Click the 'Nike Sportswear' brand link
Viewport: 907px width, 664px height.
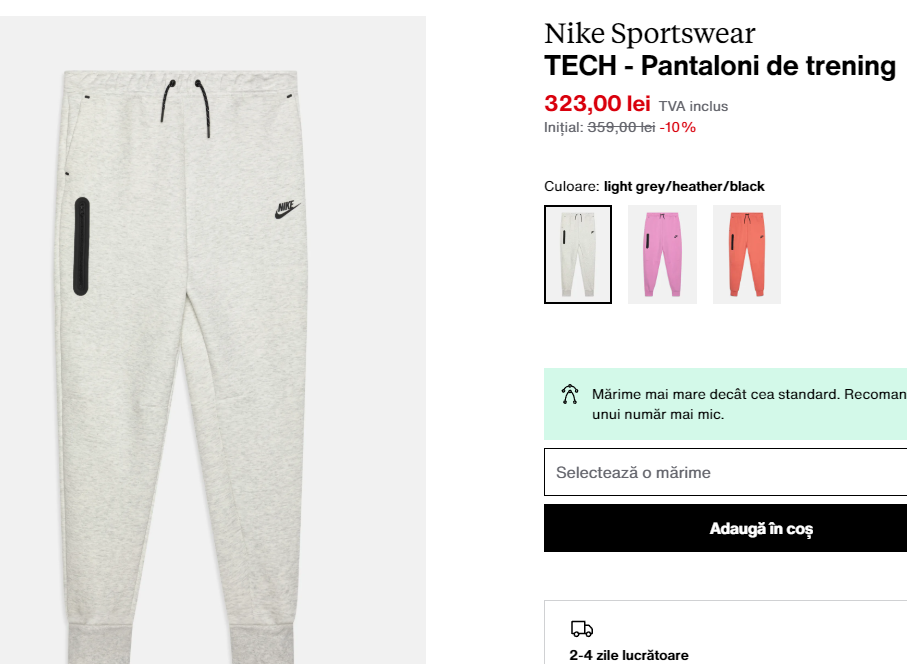click(650, 33)
